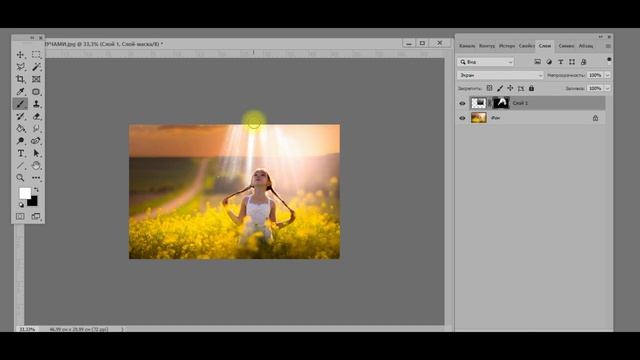Toggle Quick Mask mode
This screenshot has height=360, width=640.
(20, 216)
